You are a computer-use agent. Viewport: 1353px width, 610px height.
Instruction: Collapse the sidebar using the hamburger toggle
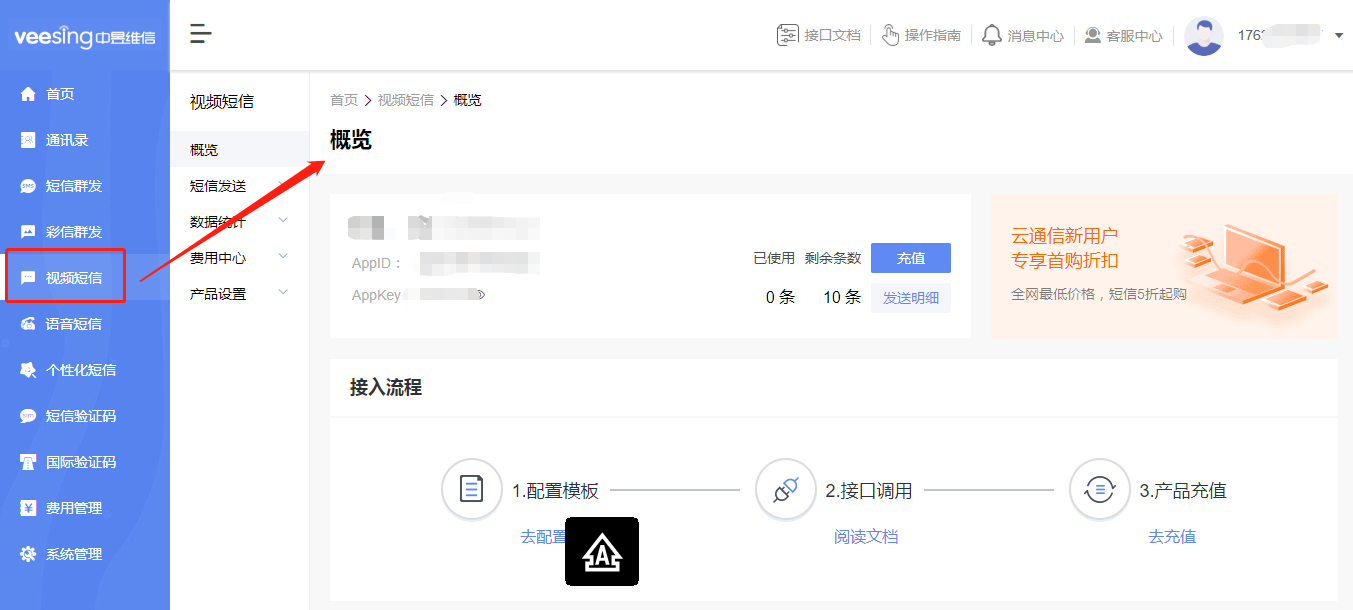(200, 33)
